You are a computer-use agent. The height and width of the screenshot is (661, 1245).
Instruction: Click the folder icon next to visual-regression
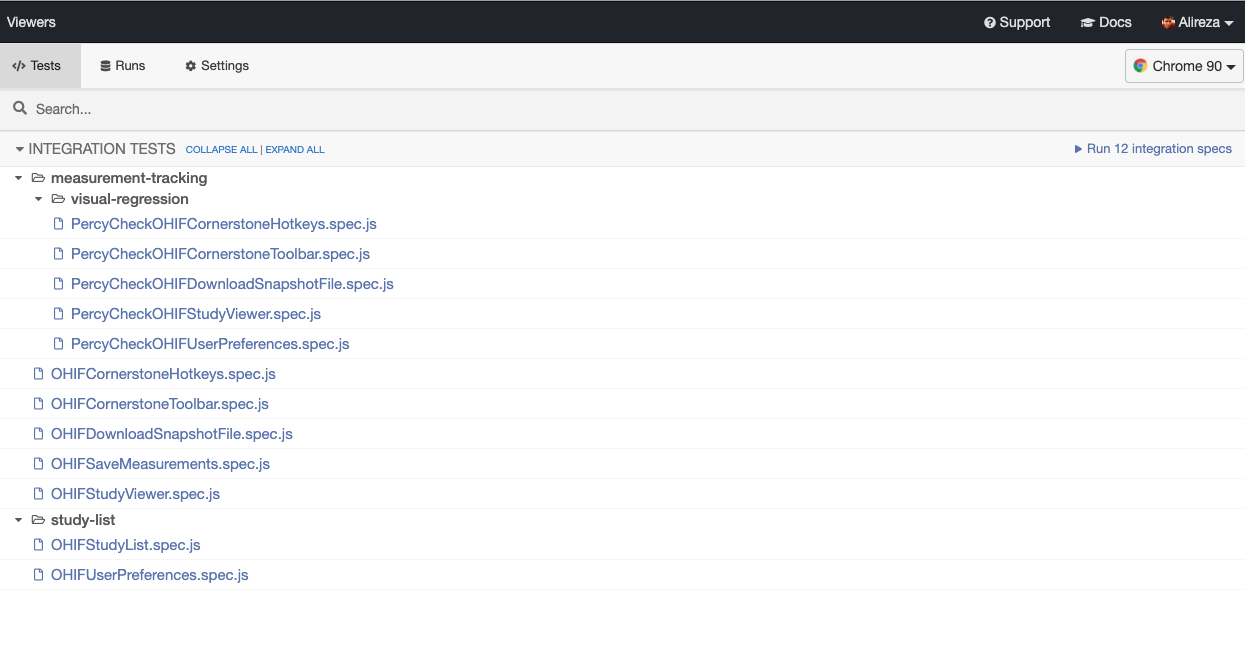pyautogui.click(x=58, y=199)
